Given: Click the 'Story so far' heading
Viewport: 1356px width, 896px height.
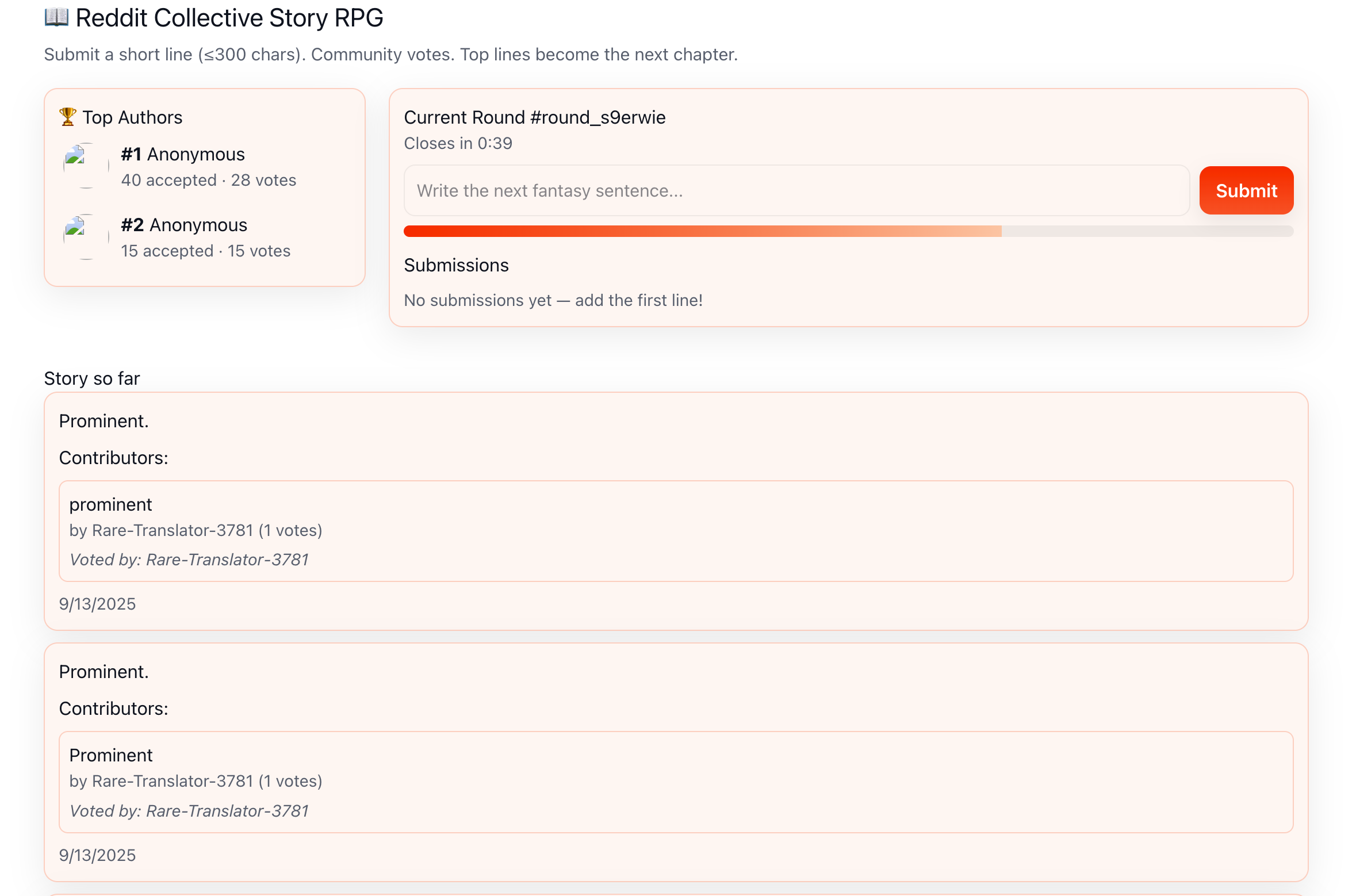Looking at the screenshot, I should click(92, 378).
